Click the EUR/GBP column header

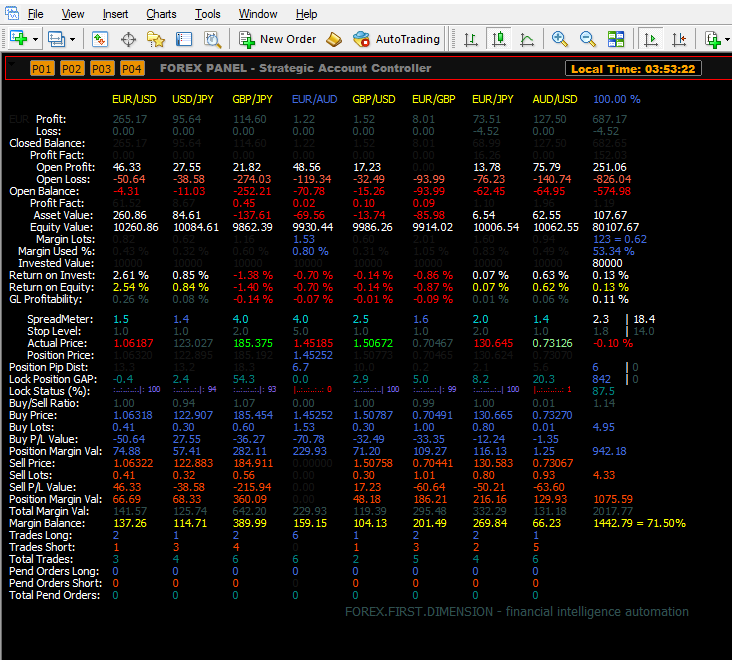click(434, 99)
